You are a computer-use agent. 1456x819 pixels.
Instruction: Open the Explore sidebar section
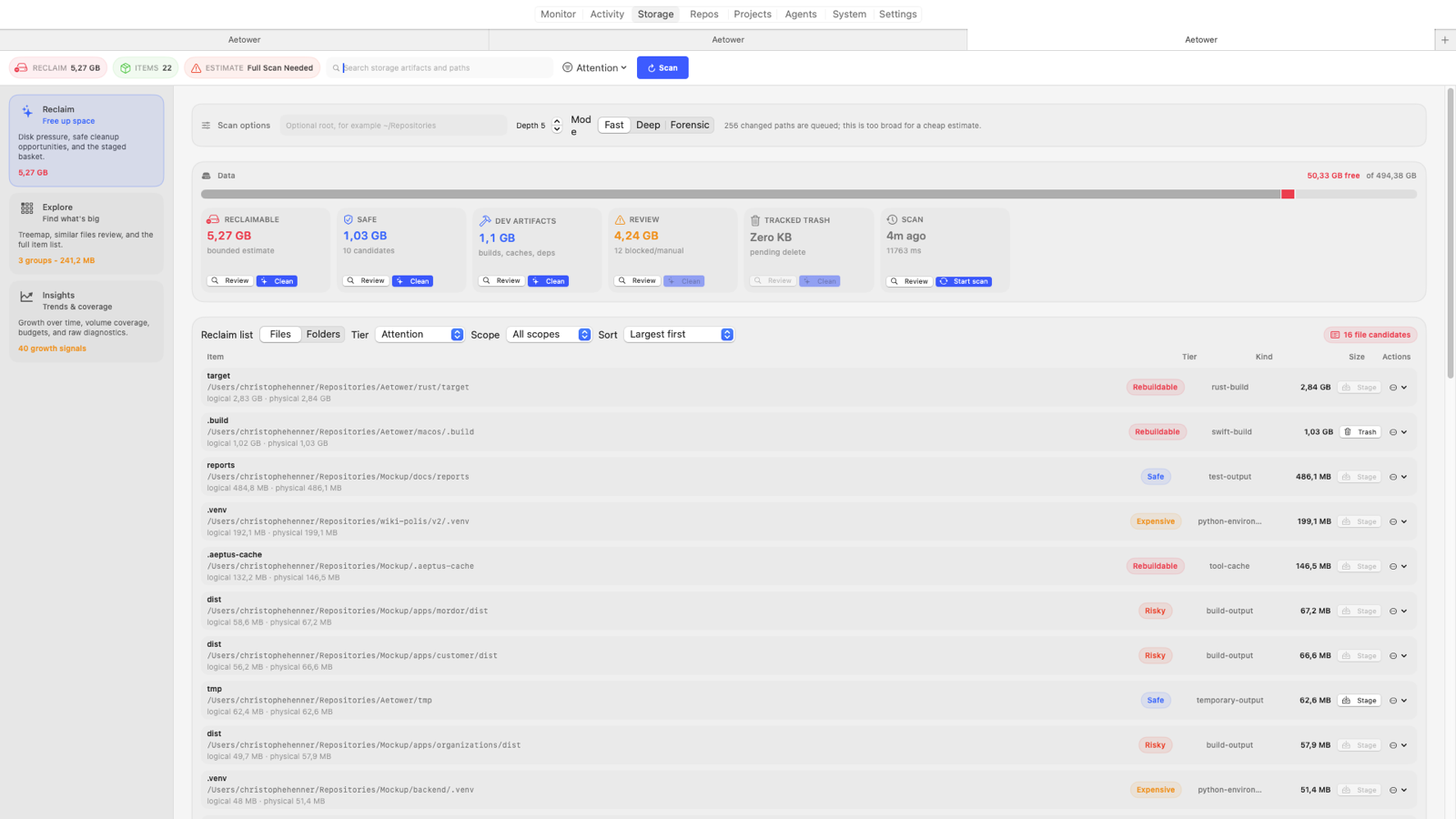click(86, 233)
